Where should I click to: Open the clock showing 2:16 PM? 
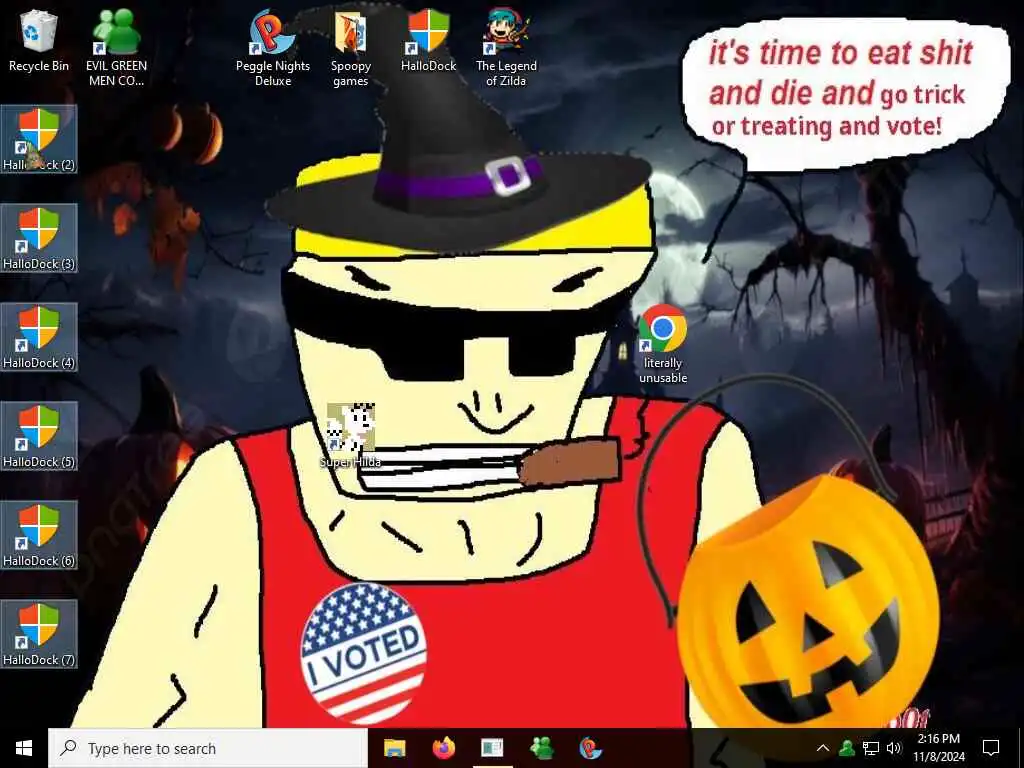[x=939, y=748]
